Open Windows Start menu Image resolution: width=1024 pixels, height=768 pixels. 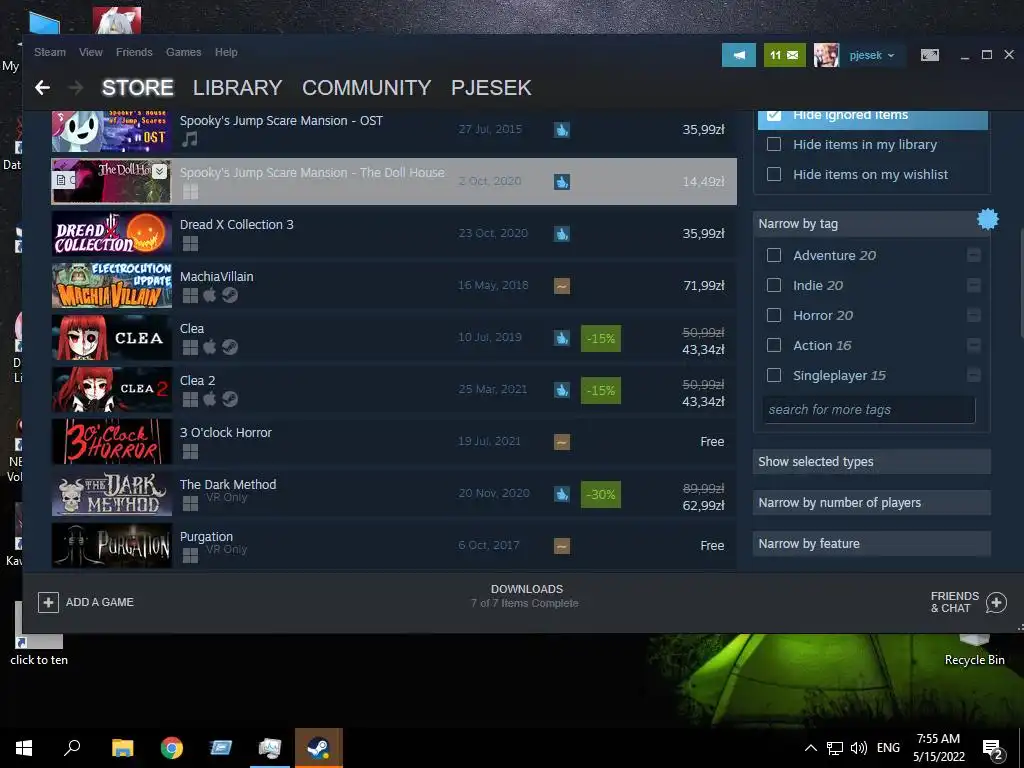pyautogui.click(x=24, y=748)
